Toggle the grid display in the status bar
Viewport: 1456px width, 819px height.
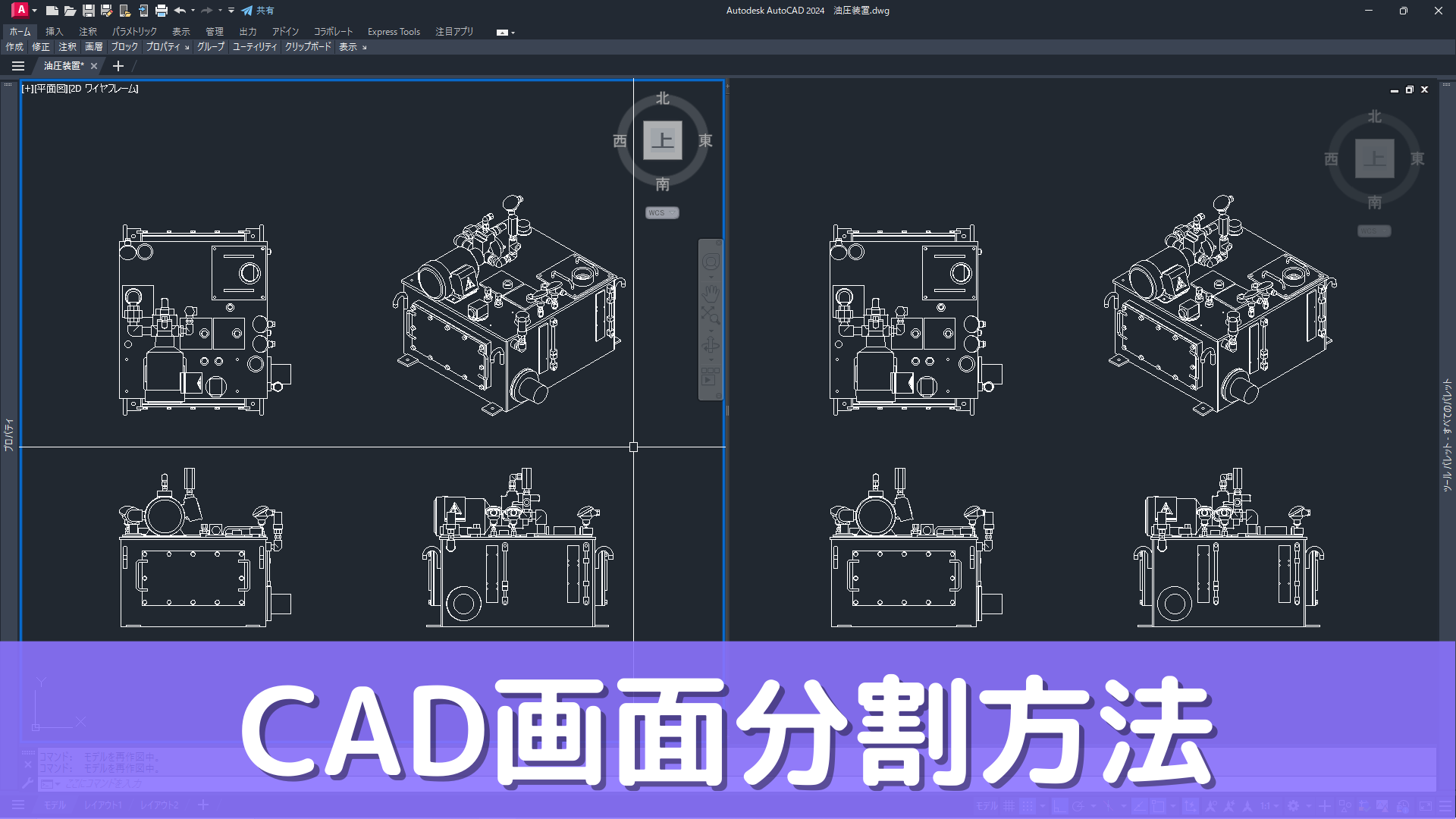pyautogui.click(x=1009, y=805)
